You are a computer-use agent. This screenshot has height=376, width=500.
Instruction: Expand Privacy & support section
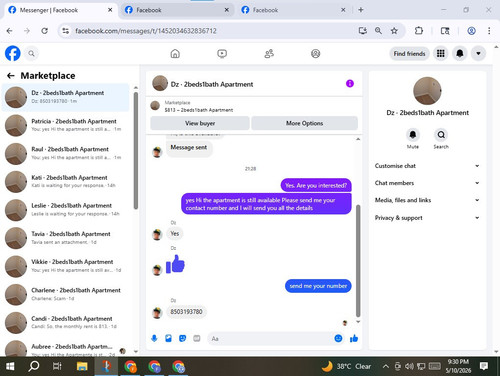click(427, 218)
